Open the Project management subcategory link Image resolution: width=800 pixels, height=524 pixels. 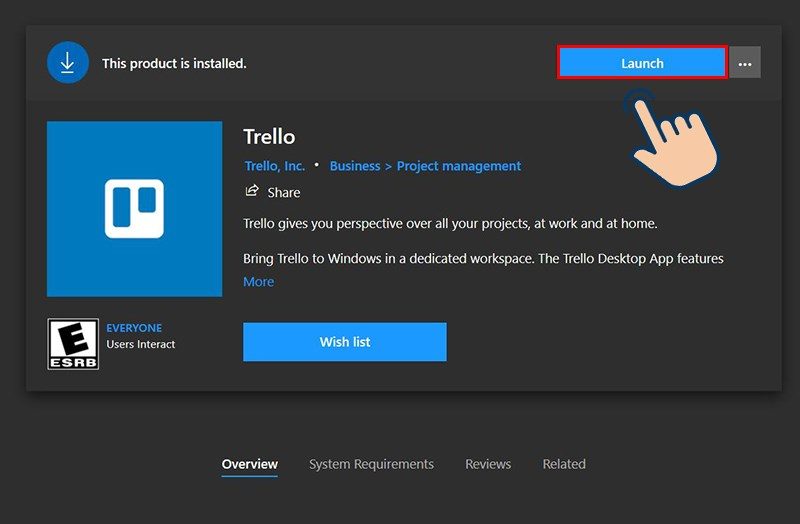click(459, 166)
